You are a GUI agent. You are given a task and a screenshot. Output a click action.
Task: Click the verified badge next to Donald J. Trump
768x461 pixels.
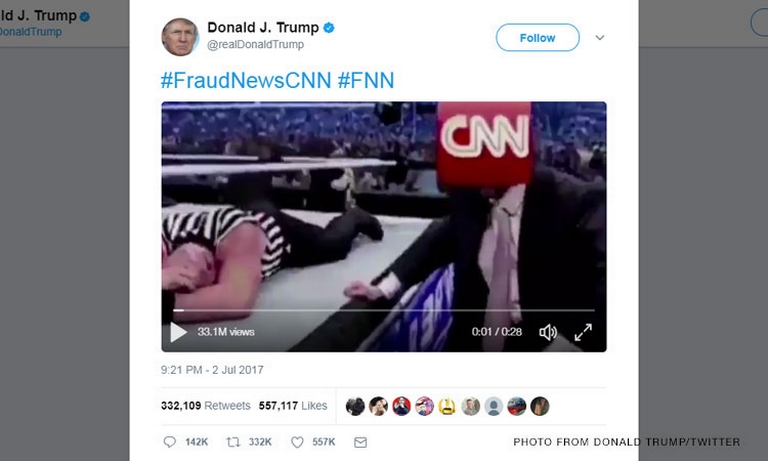(329, 27)
